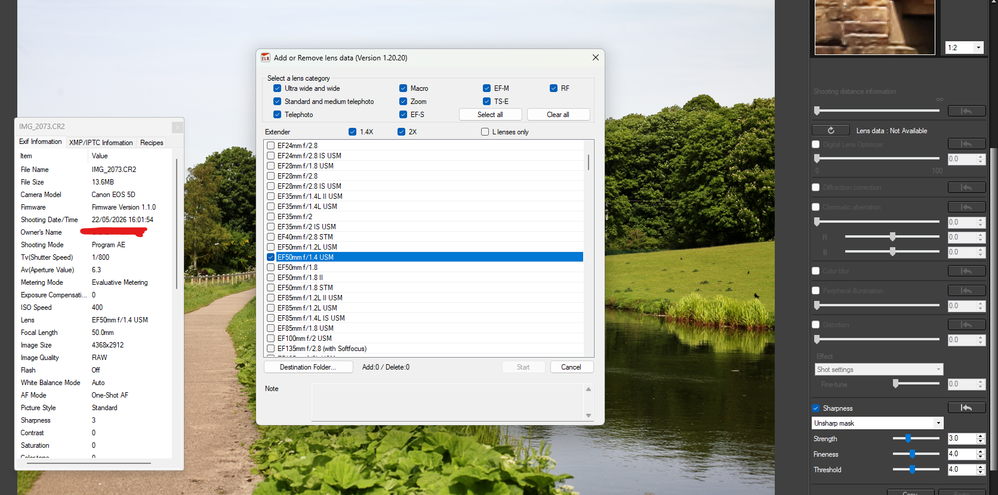The image size is (998, 495).
Task: Click the revert arrow beside Peripheral illumination
Action: (x=966, y=291)
